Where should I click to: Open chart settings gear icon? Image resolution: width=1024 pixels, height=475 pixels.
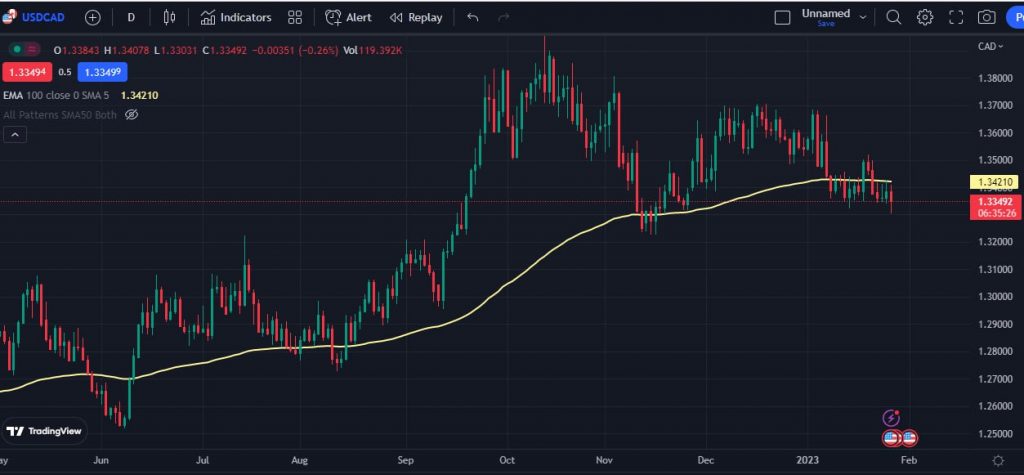click(x=925, y=17)
